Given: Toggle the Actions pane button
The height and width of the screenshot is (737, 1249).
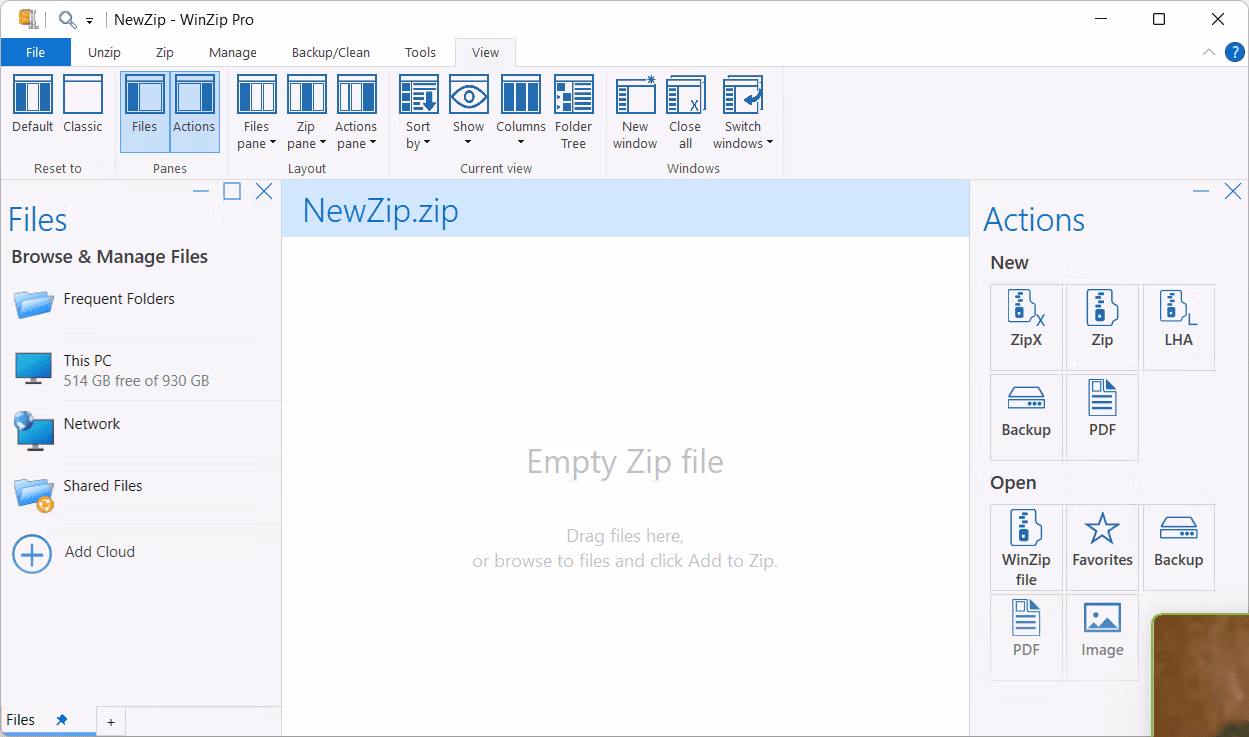Looking at the screenshot, I should (194, 111).
